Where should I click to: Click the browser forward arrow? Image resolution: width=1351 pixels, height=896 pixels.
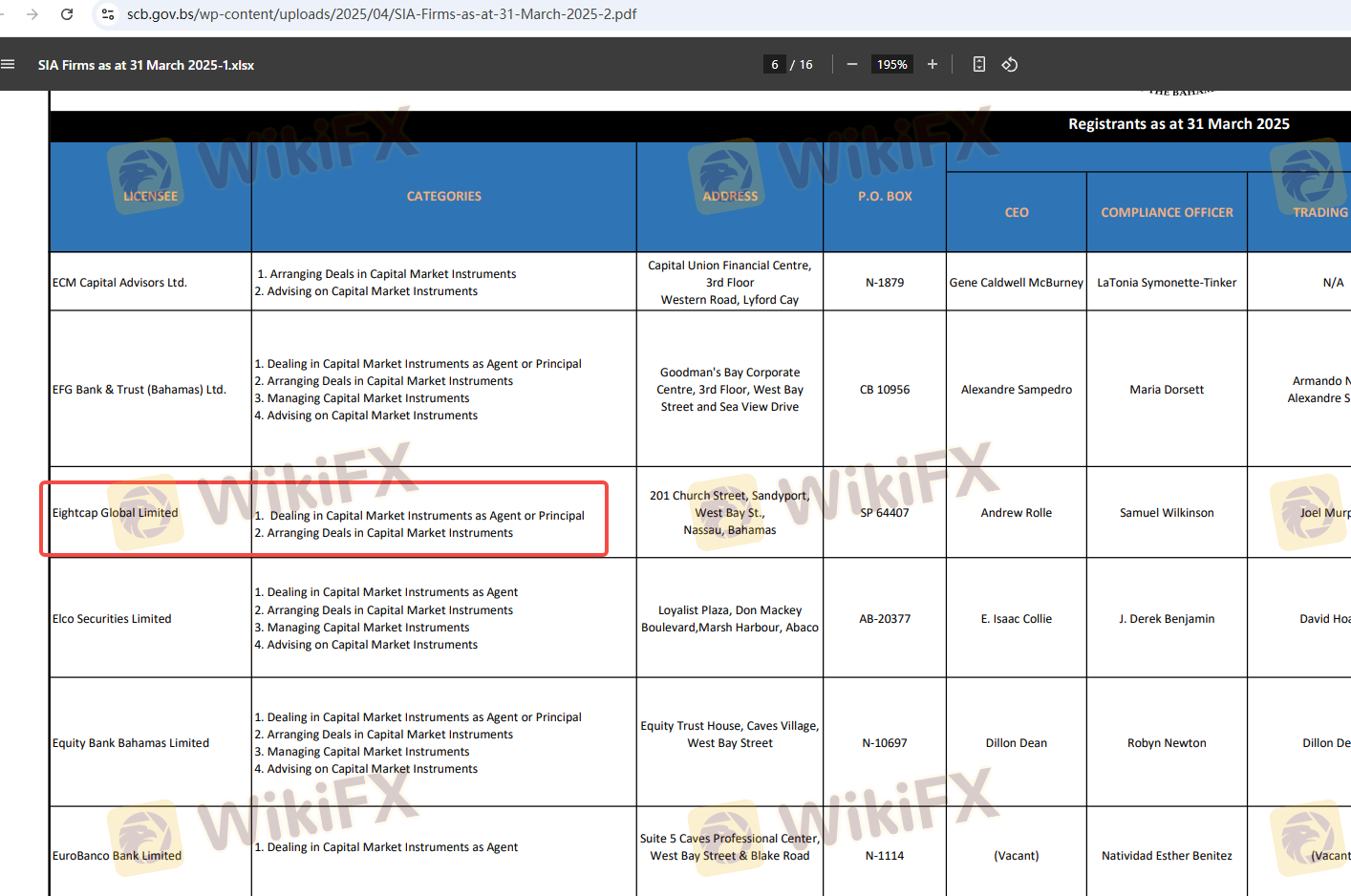pos(32,14)
